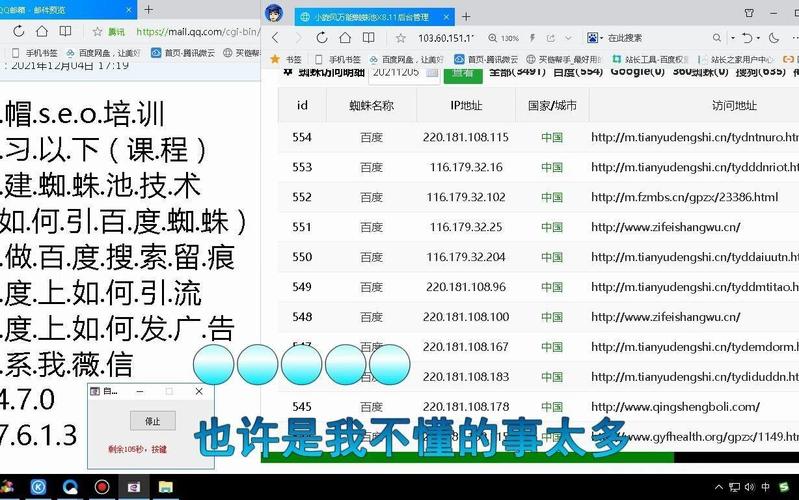Reload page in the QQ mail browser window
The width and height of the screenshot is (799, 500).
(x=18, y=32)
